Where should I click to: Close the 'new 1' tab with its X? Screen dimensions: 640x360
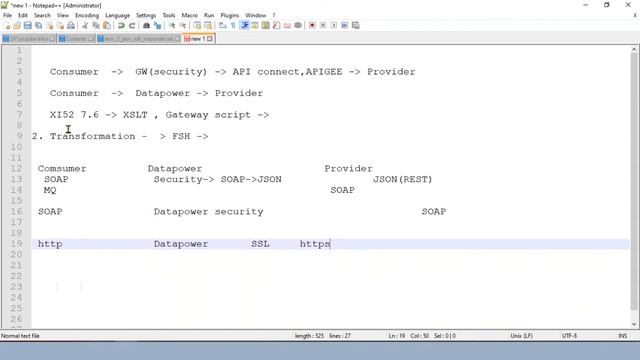210,39
